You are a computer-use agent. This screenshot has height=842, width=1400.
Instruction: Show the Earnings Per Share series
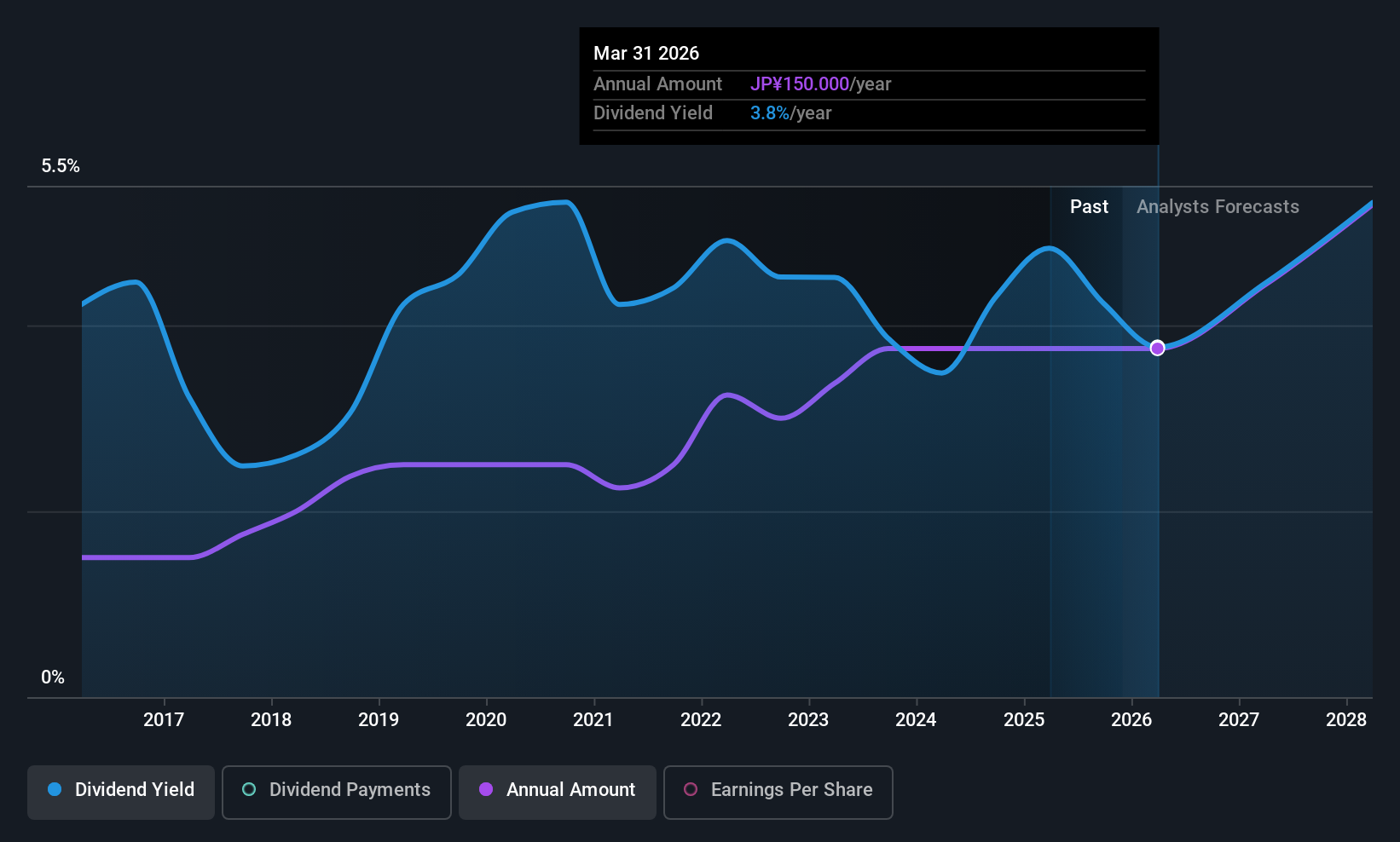(x=778, y=792)
